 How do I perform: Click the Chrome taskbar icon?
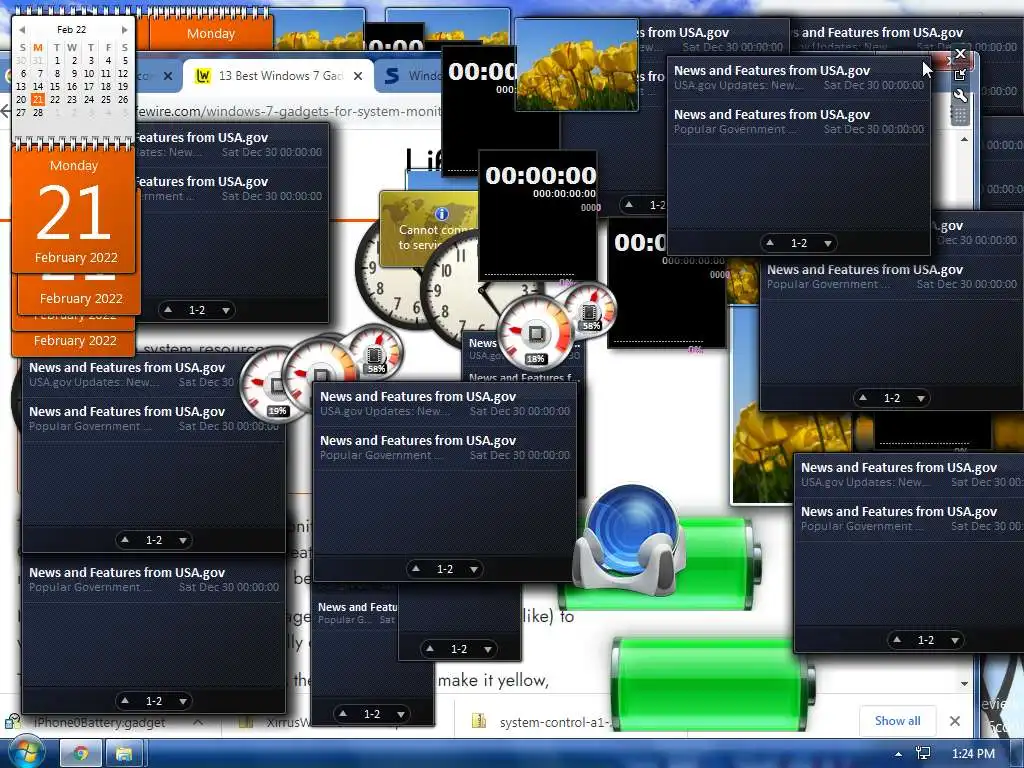[81, 754]
